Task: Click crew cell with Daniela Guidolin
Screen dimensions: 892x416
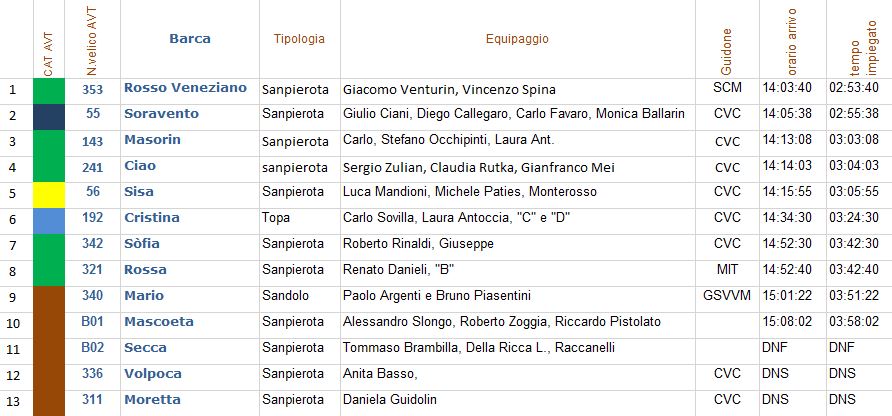Action: [x=518, y=403]
